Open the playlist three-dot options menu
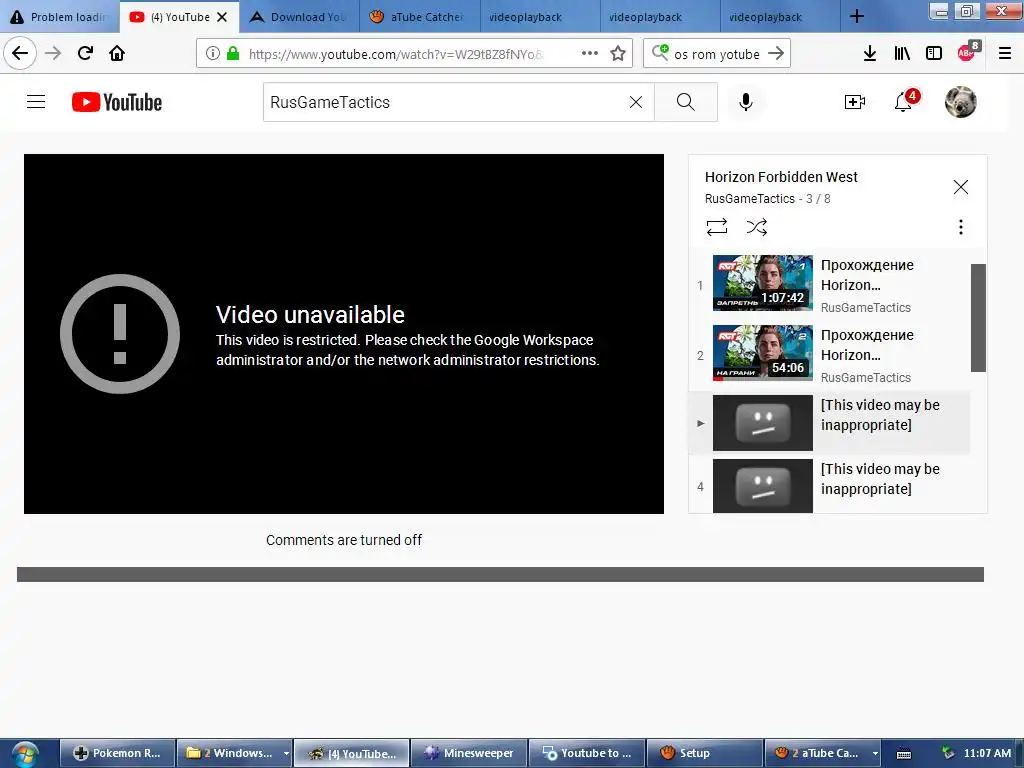 click(961, 227)
